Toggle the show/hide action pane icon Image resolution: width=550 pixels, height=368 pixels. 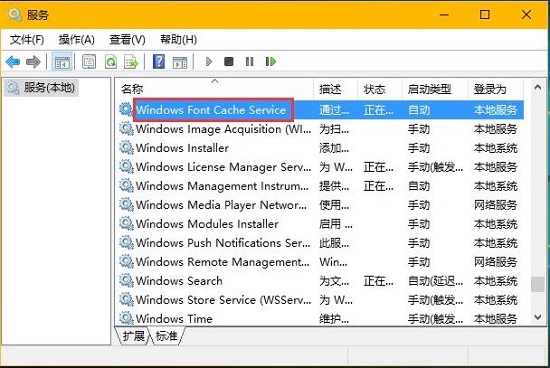point(180,62)
